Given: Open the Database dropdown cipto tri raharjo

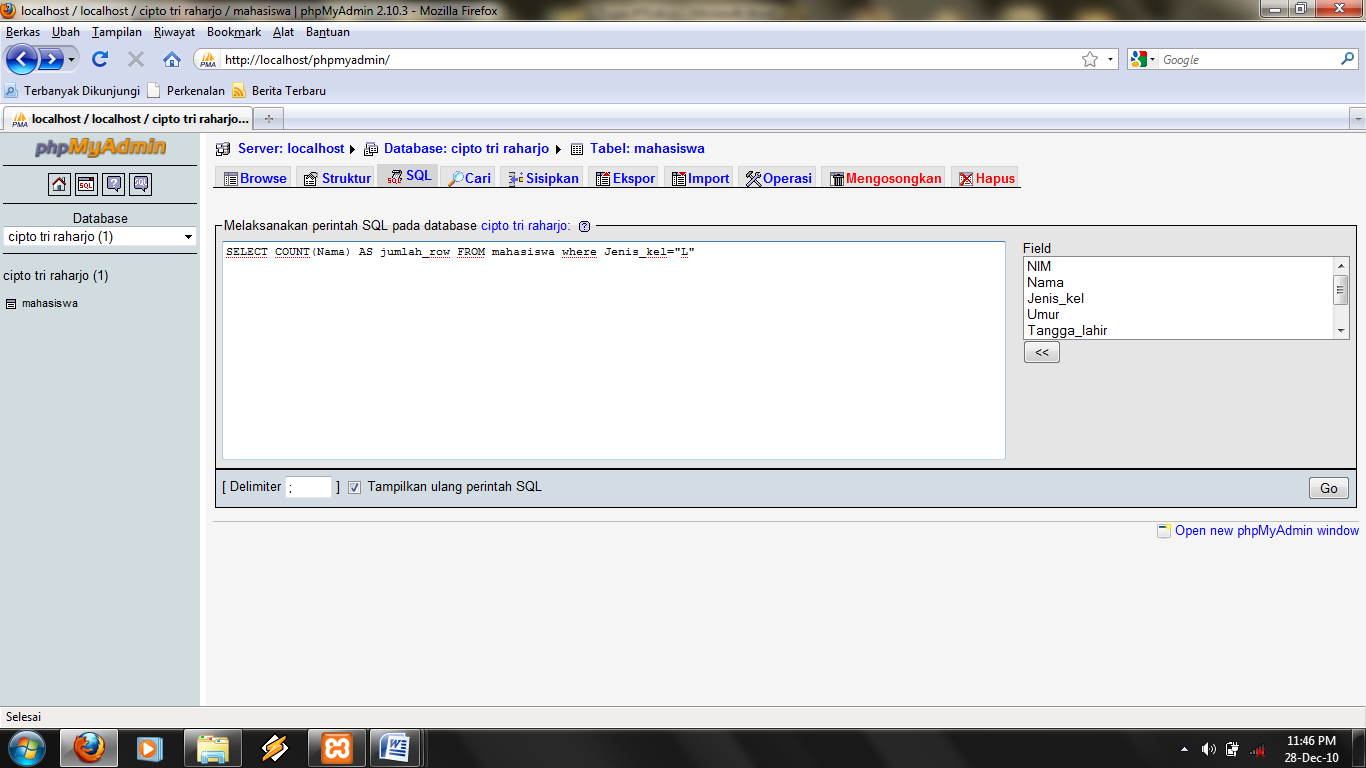Looking at the screenshot, I should pyautogui.click(x=100, y=237).
